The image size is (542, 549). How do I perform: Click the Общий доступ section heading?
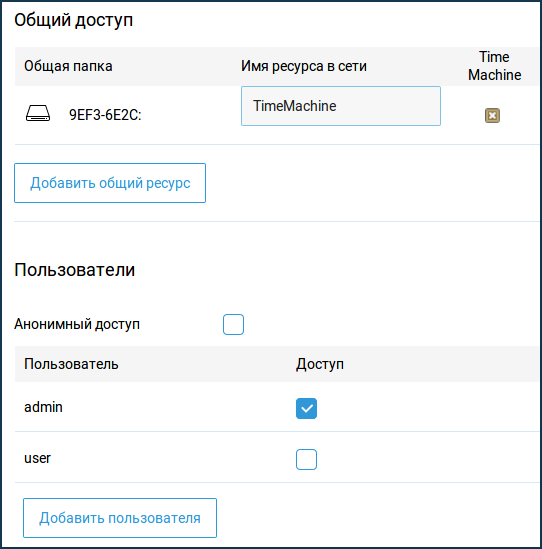coord(74,20)
